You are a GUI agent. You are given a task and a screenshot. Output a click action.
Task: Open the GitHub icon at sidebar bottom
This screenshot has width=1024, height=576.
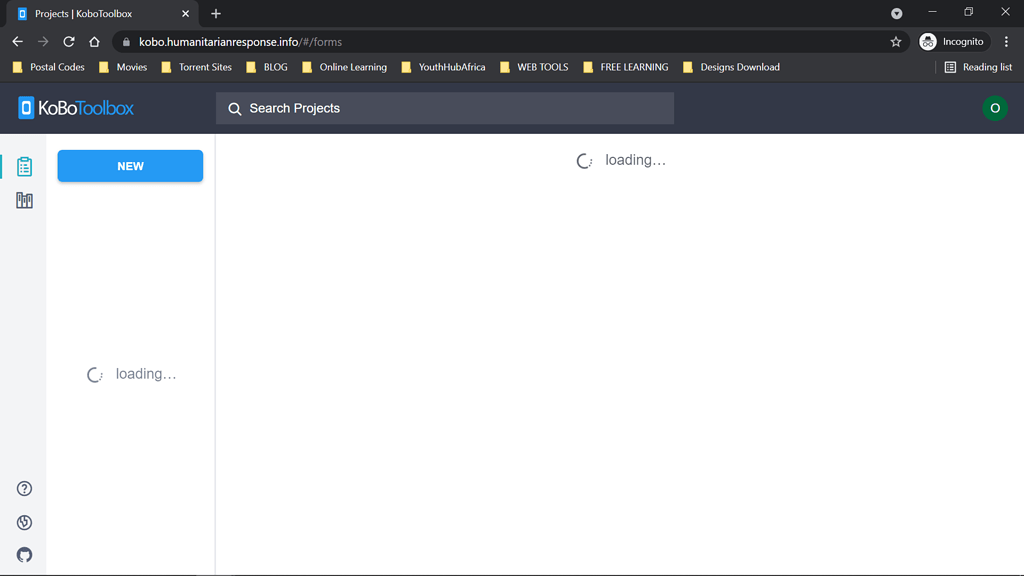tap(23, 554)
